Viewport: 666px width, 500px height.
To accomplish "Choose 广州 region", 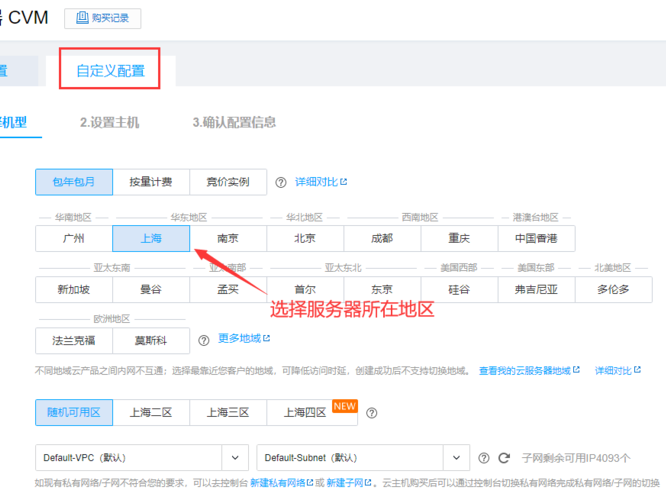I will (74, 239).
